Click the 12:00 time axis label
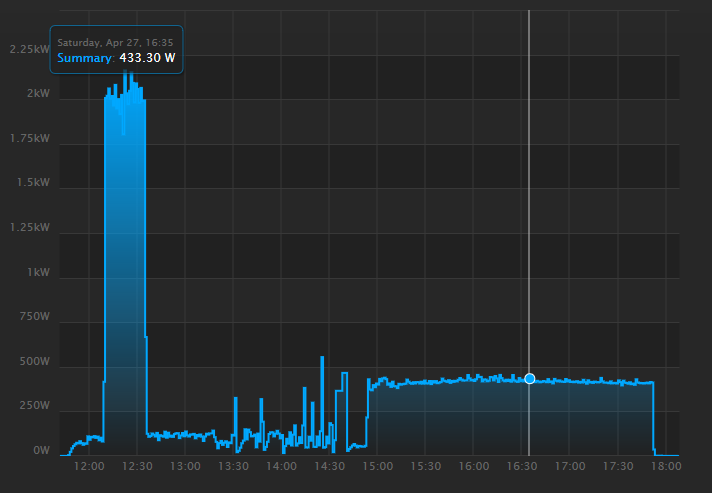The height and width of the screenshot is (493, 712). 89,467
